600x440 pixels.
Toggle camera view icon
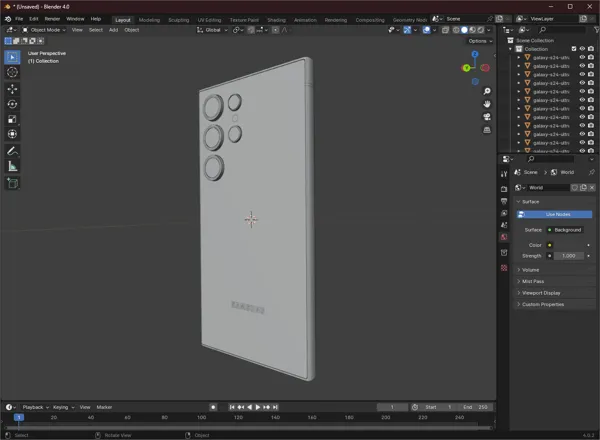[x=487, y=117]
